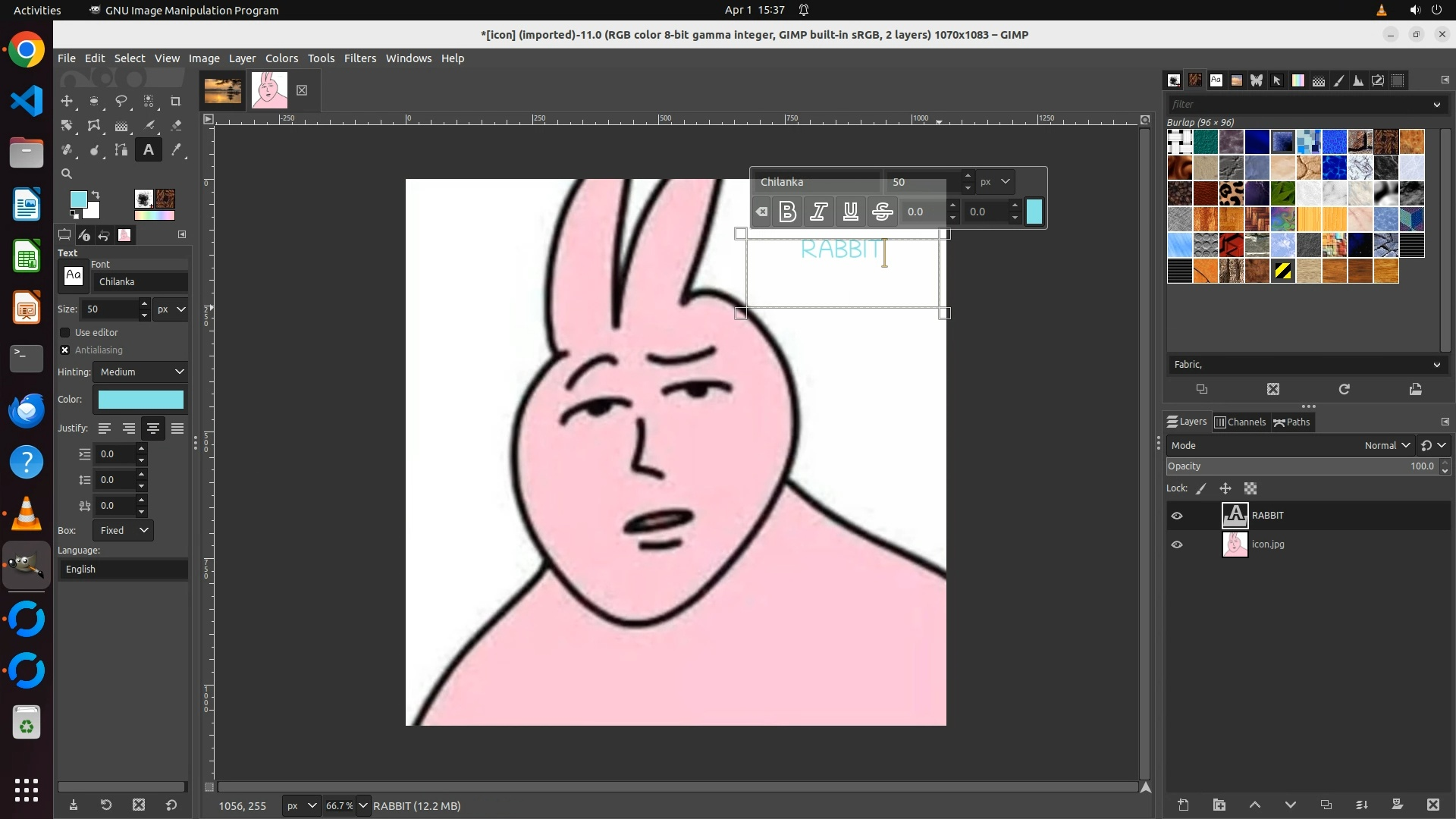The height and width of the screenshot is (819, 1456).
Task: Click the Font name field showing Chilanka
Action: click(x=140, y=281)
